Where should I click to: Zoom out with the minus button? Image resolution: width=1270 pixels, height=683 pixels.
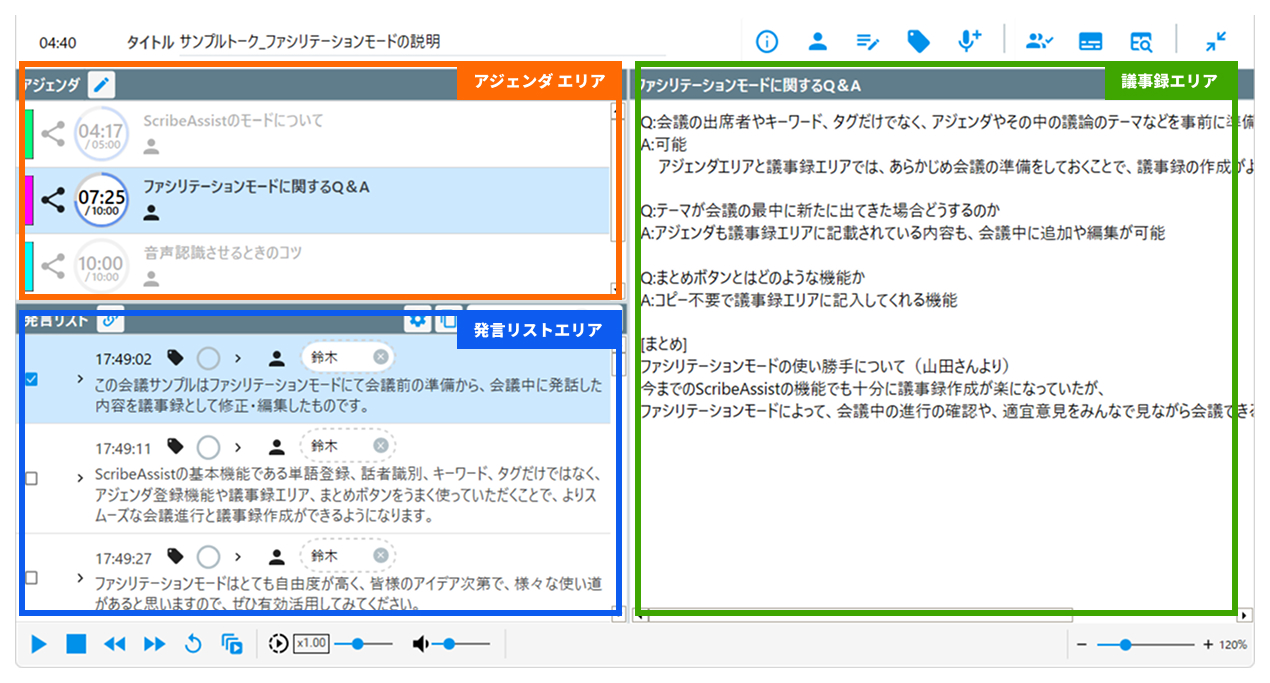coord(1081,645)
